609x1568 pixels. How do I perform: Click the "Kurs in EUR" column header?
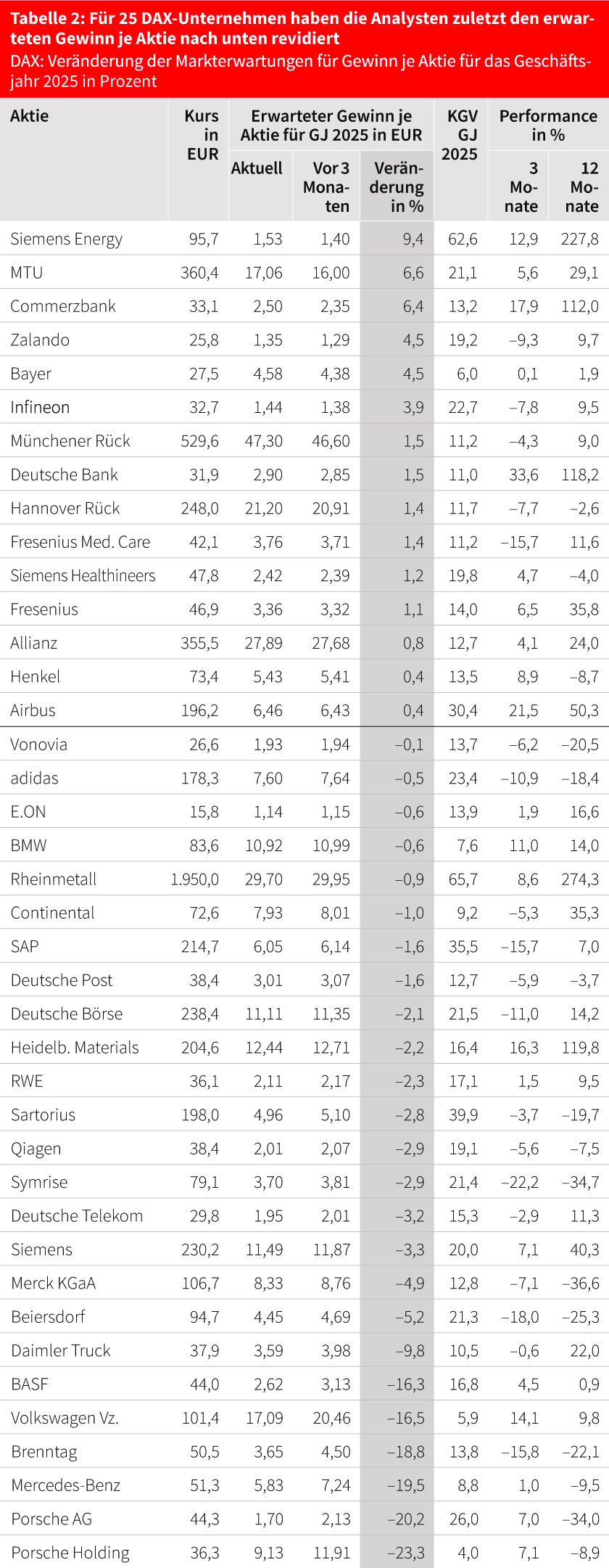click(x=202, y=135)
